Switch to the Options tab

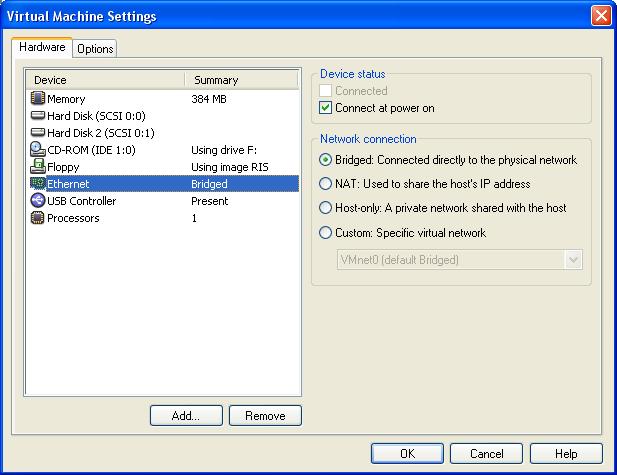[x=95, y=49]
